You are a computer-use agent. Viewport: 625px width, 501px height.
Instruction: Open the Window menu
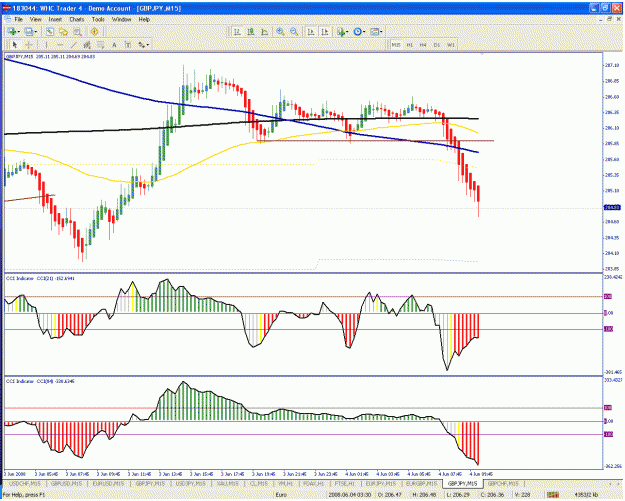pyautogui.click(x=121, y=19)
